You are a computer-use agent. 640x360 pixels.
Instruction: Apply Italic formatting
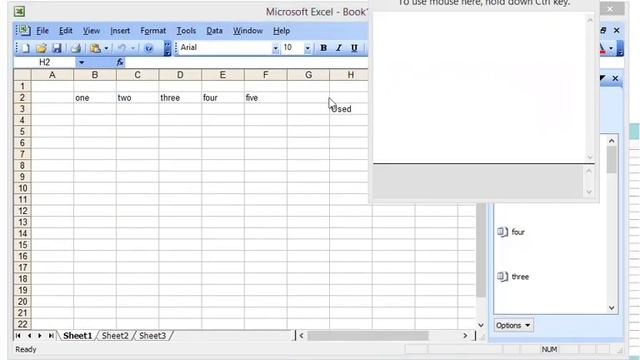(x=338, y=48)
